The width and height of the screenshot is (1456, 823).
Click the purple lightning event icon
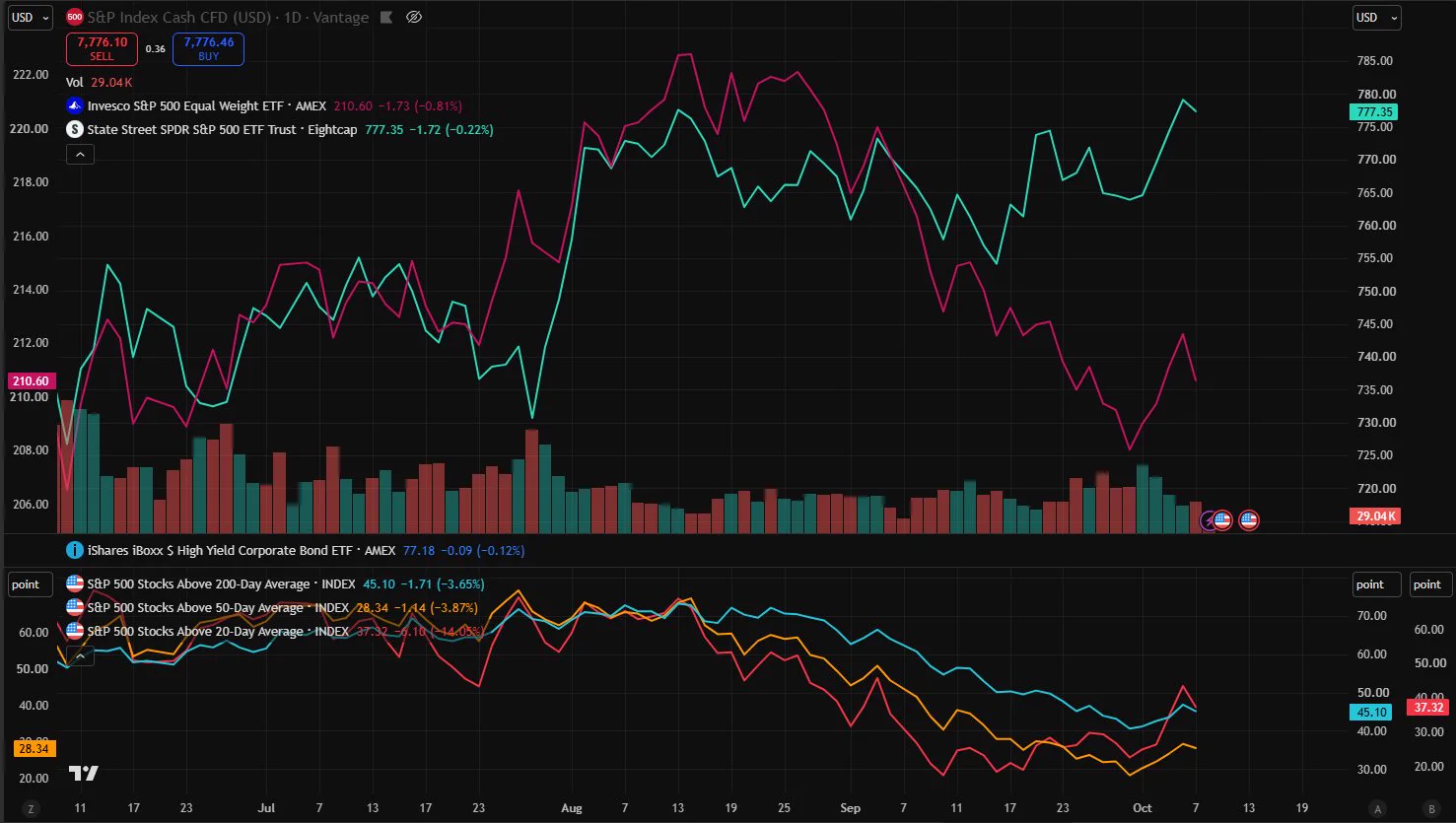(1209, 520)
